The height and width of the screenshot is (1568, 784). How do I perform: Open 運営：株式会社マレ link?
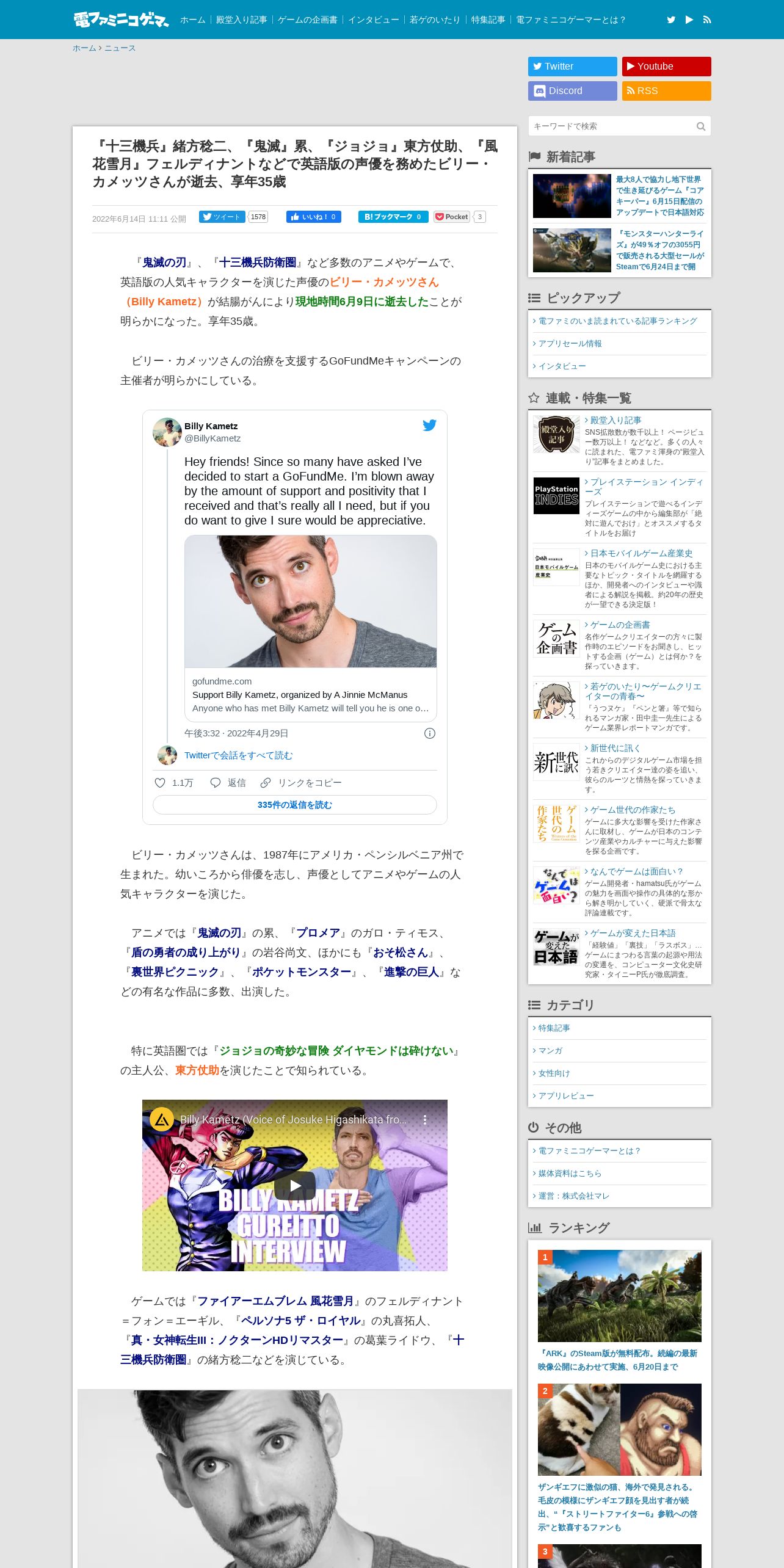(x=574, y=1196)
